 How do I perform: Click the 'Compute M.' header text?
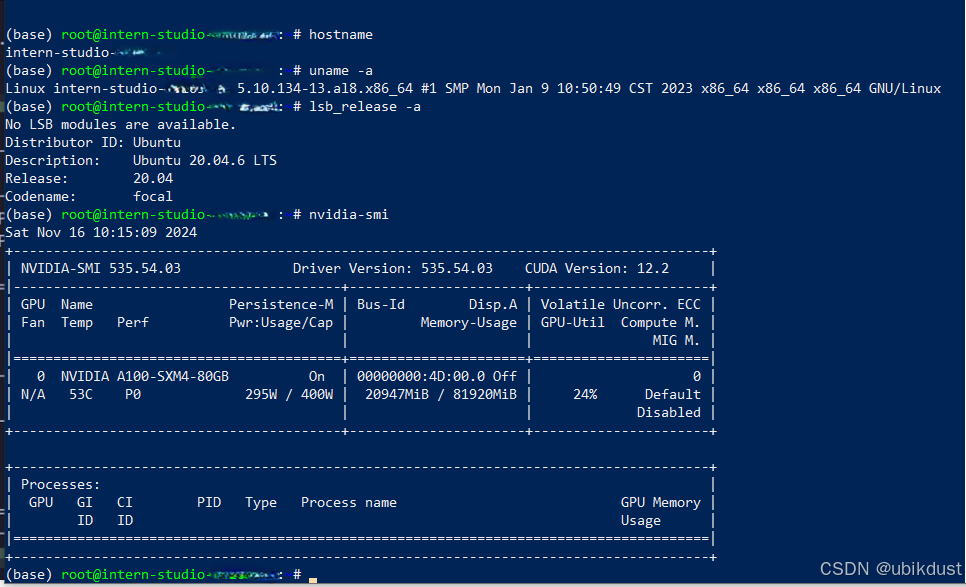tap(660, 322)
